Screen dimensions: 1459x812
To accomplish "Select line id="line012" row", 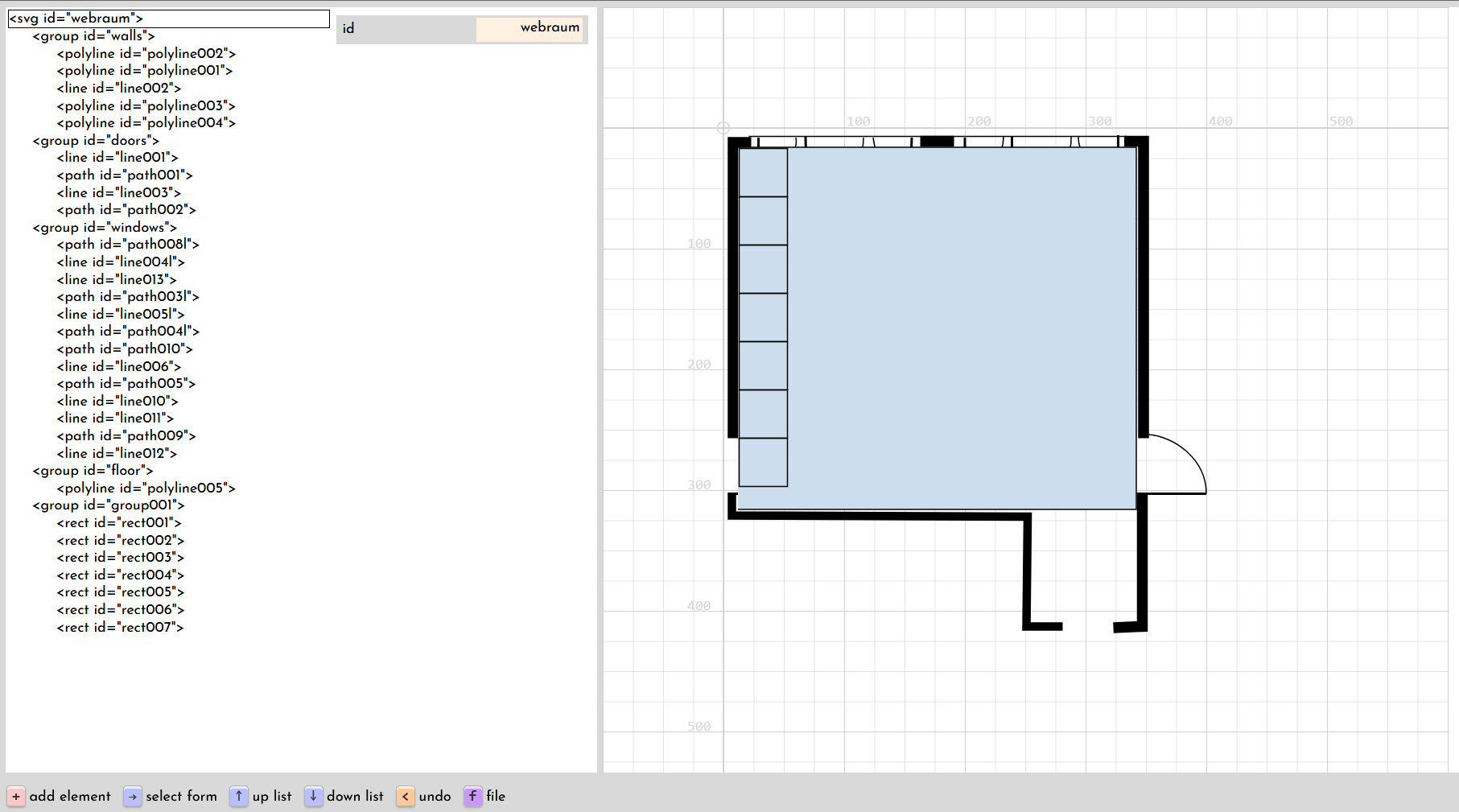I will tap(117, 453).
